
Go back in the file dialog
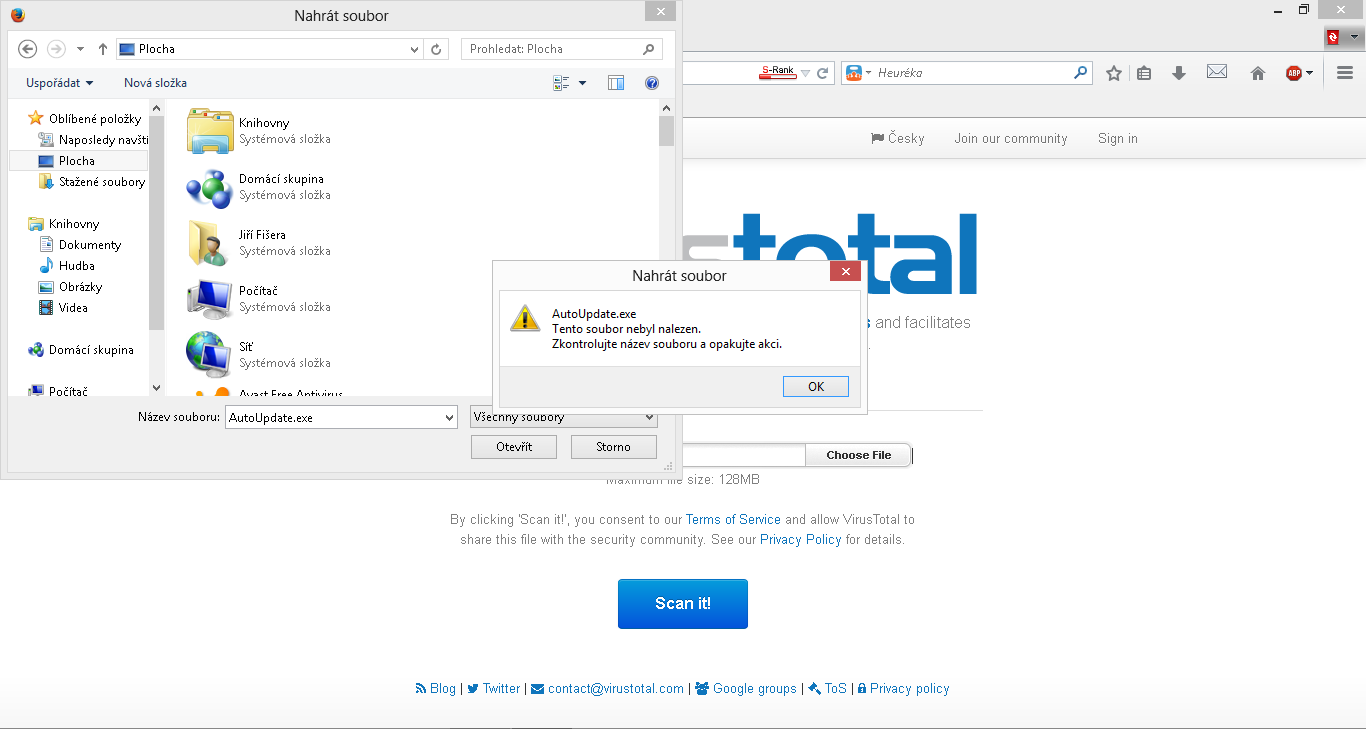pos(28,49)
